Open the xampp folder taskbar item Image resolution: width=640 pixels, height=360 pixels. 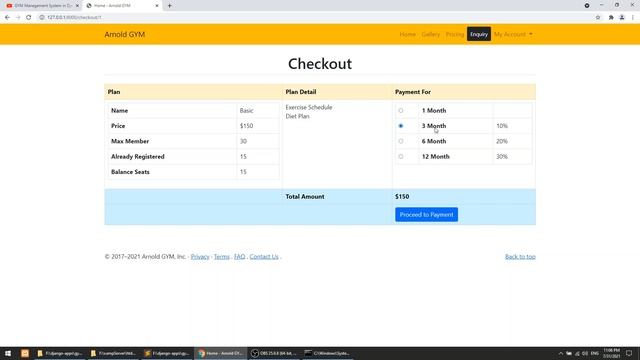pos(113,353)
